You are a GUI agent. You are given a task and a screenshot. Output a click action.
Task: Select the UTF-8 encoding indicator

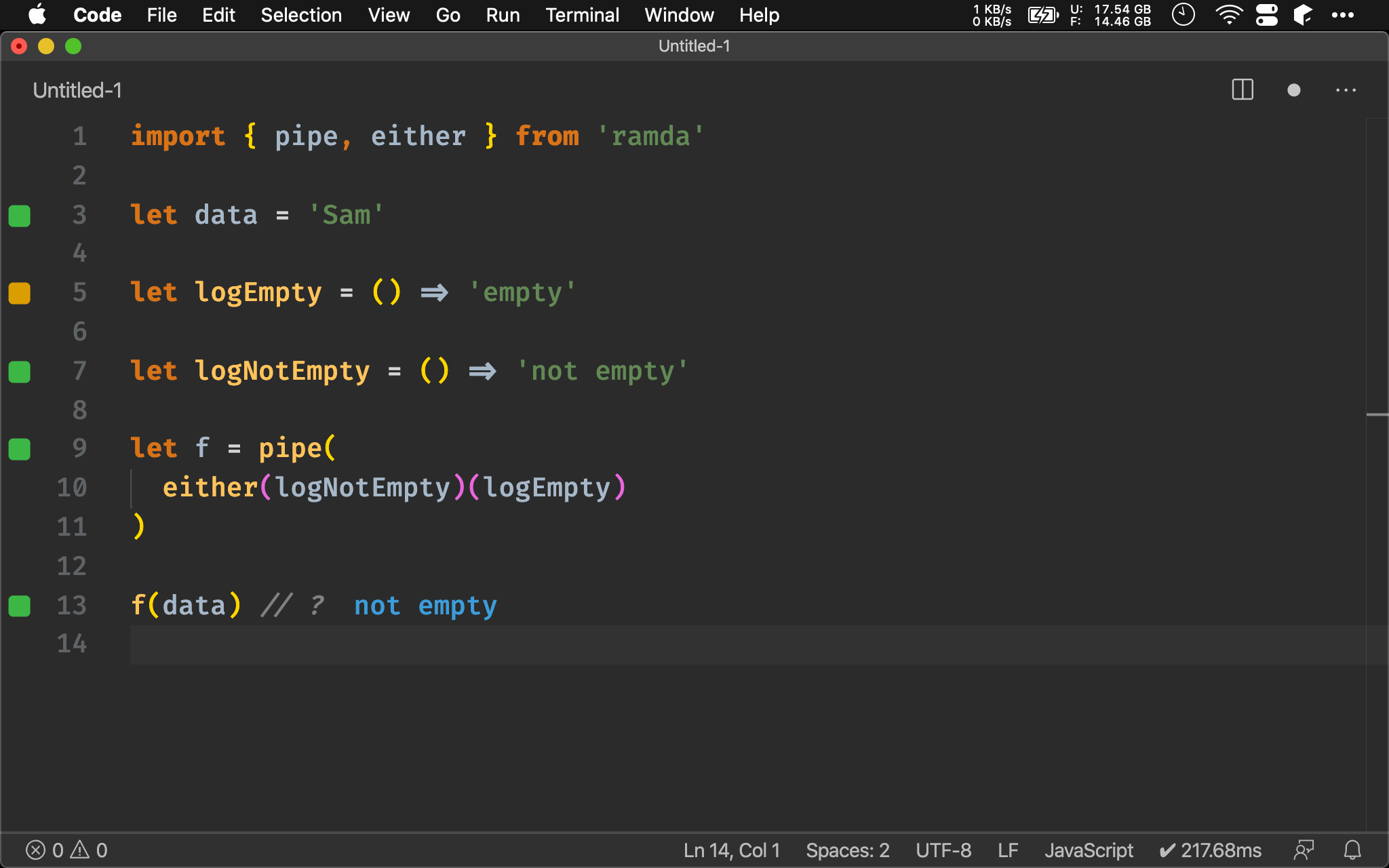[943, 850]
